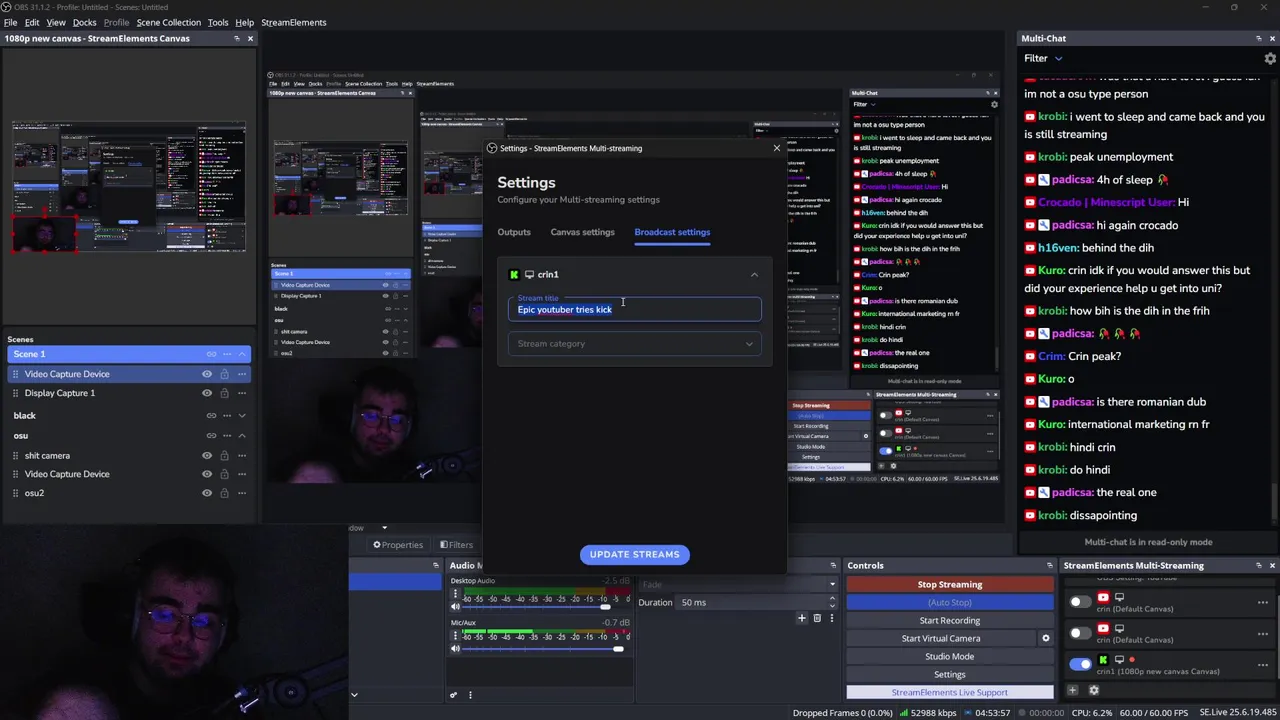Mute Mic/Aux speaker icon

(455, 649)
